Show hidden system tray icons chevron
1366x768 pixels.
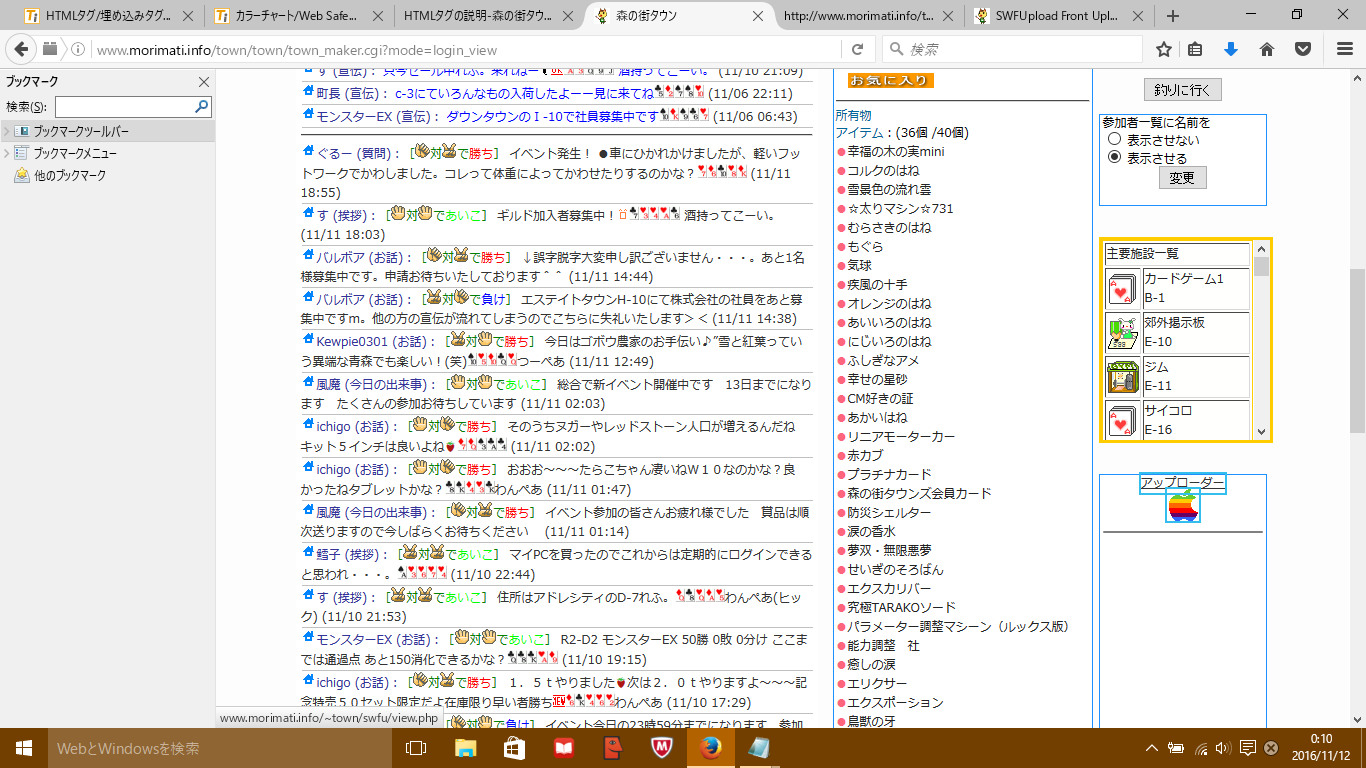coord(1154,748)
